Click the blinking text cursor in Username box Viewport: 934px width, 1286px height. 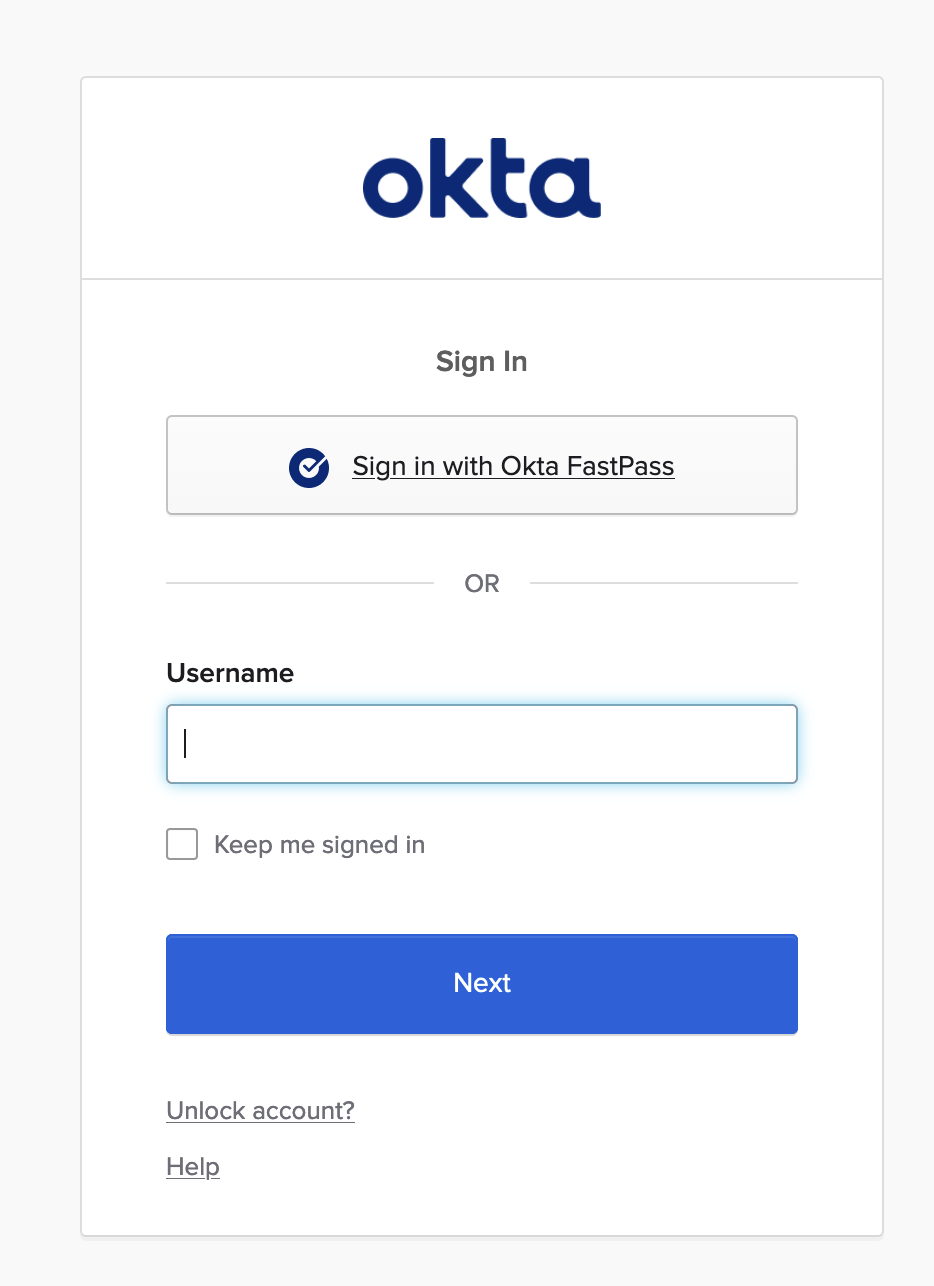186,744
